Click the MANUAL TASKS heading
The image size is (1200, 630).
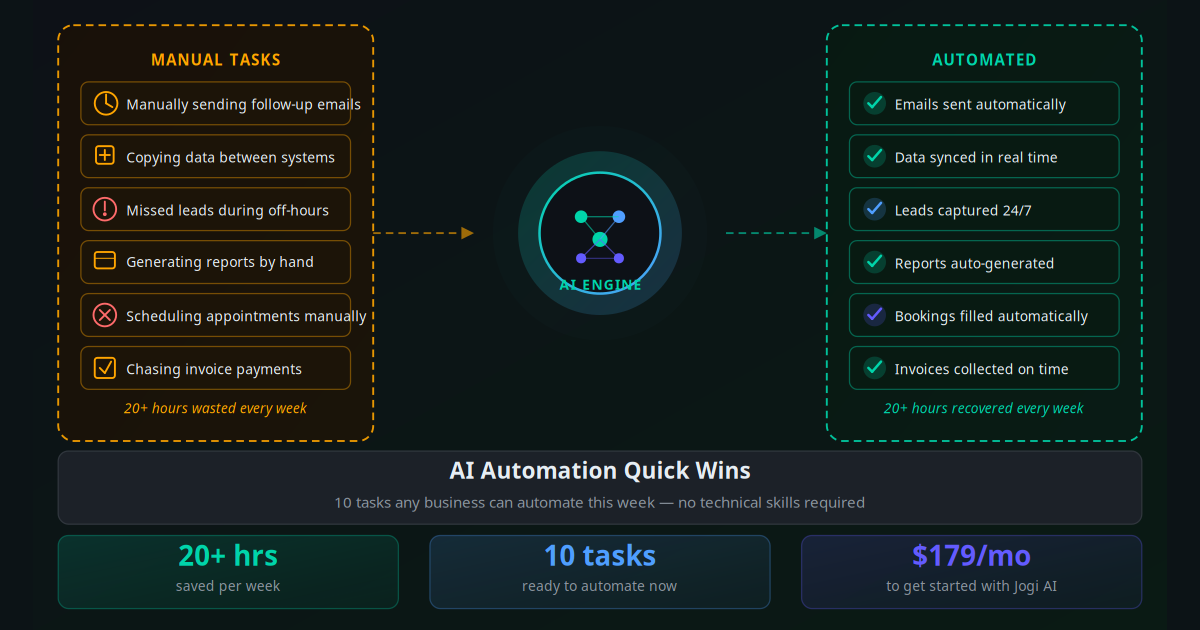click(x=216, y=60)
